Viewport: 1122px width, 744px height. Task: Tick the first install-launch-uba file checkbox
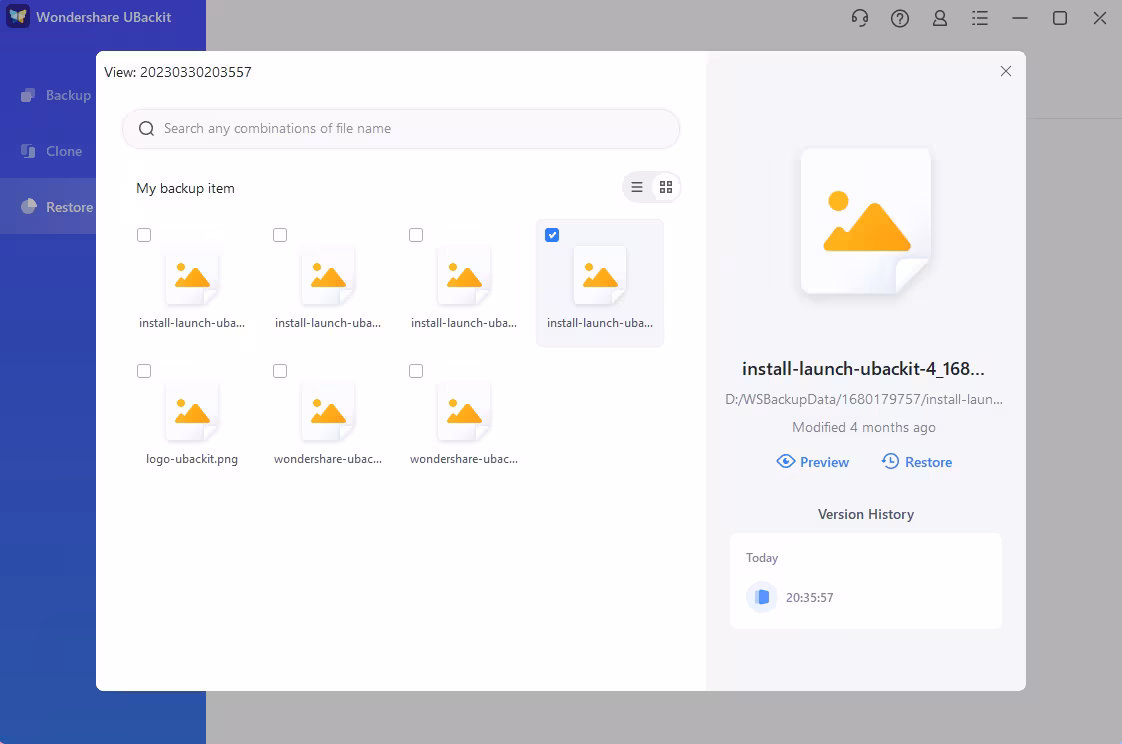(x=144, y=235)
